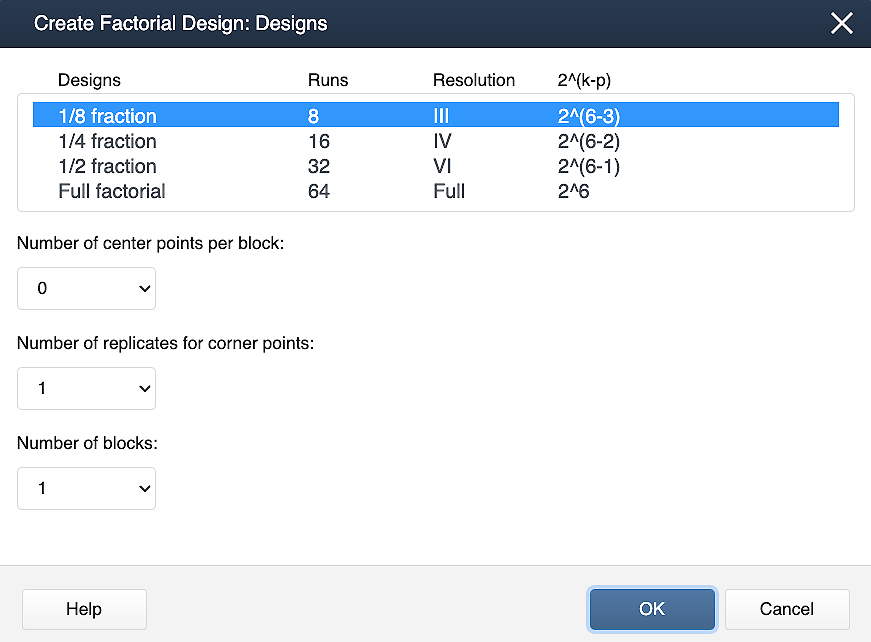Screen dimensions: 871x642
Task: Select the 2^(6-3) design notation
Action: point(588,116)
